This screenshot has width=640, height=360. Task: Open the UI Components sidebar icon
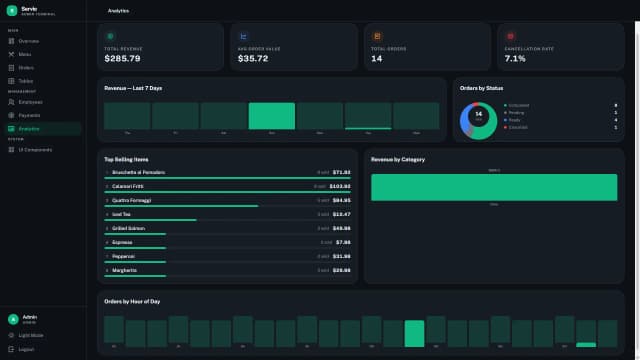[x=11, y=150]
